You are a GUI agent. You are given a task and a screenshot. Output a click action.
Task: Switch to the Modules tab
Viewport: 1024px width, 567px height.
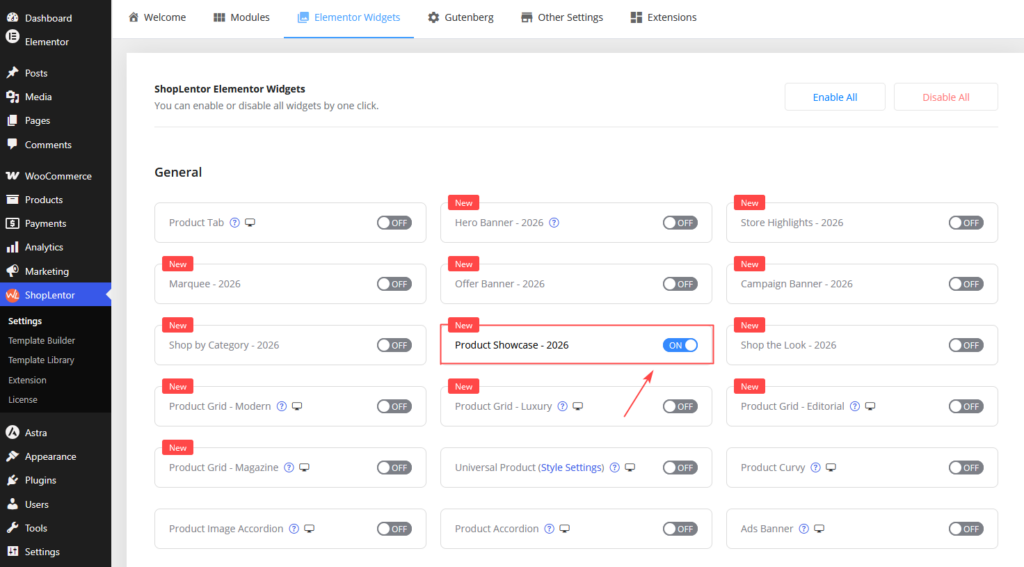242,18
